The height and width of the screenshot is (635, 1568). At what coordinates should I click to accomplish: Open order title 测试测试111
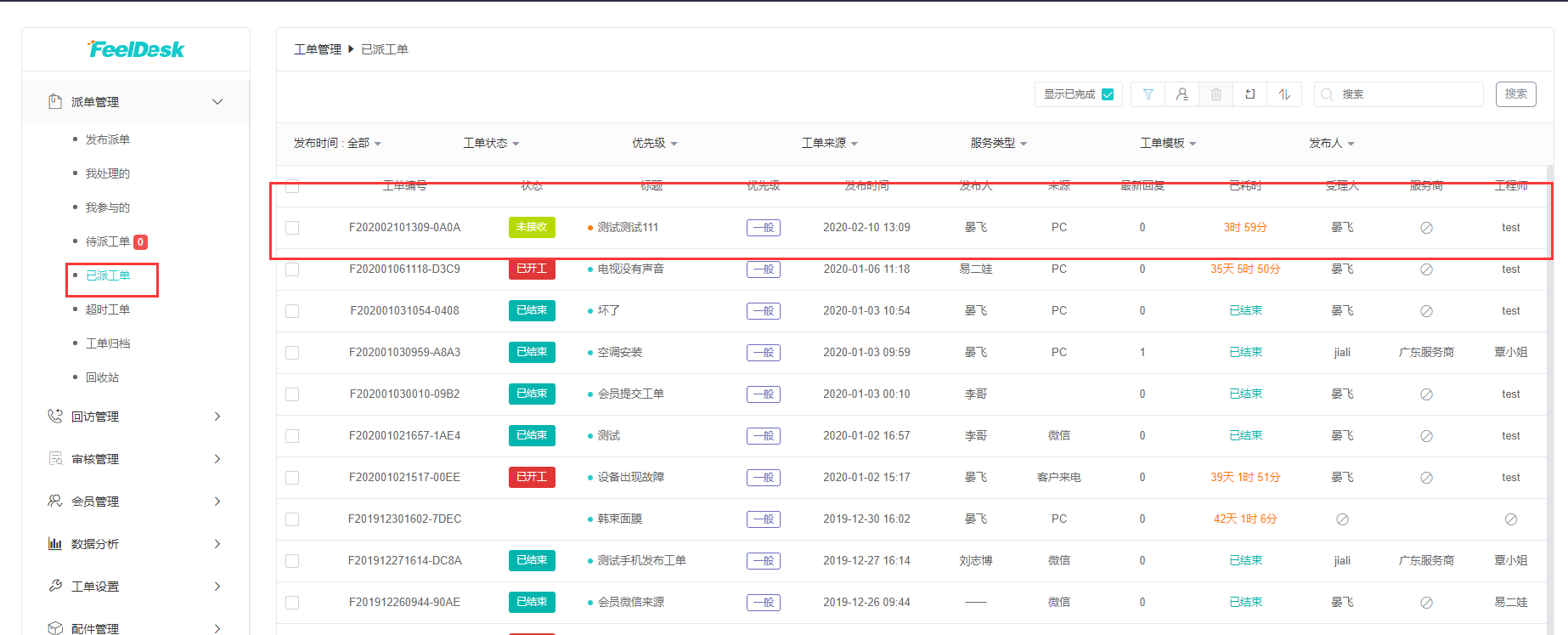[x=628, y=227]
